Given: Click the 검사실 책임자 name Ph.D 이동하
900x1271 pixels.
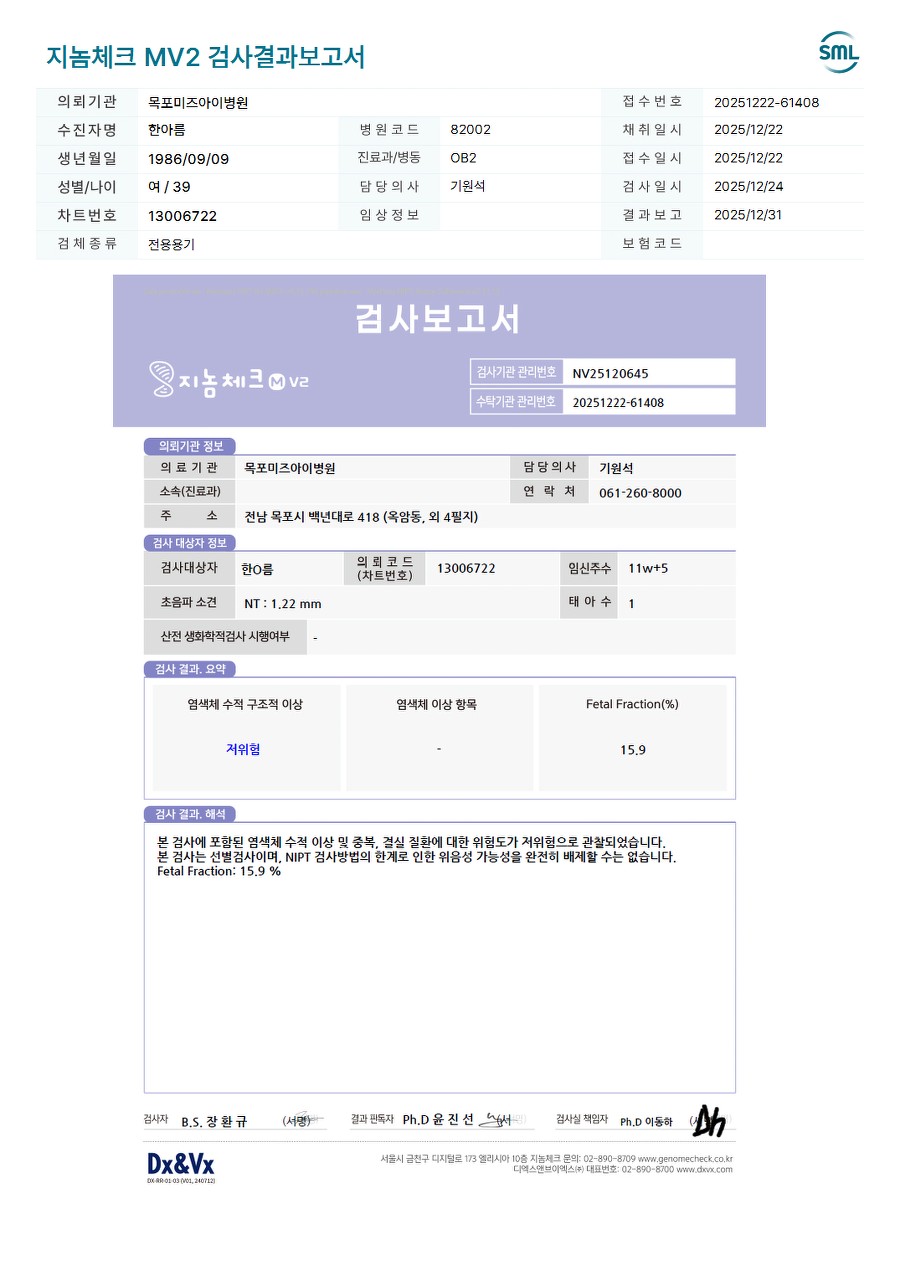Looking at the screenshot, I should pyautogui.click(x=646, y=1122).
